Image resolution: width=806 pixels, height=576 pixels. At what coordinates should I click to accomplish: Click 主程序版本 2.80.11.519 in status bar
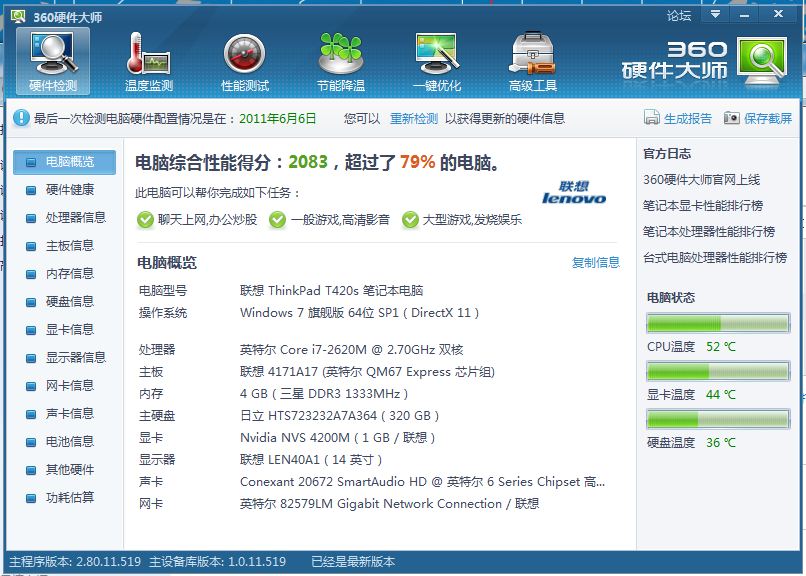click(x=75, y=562)
